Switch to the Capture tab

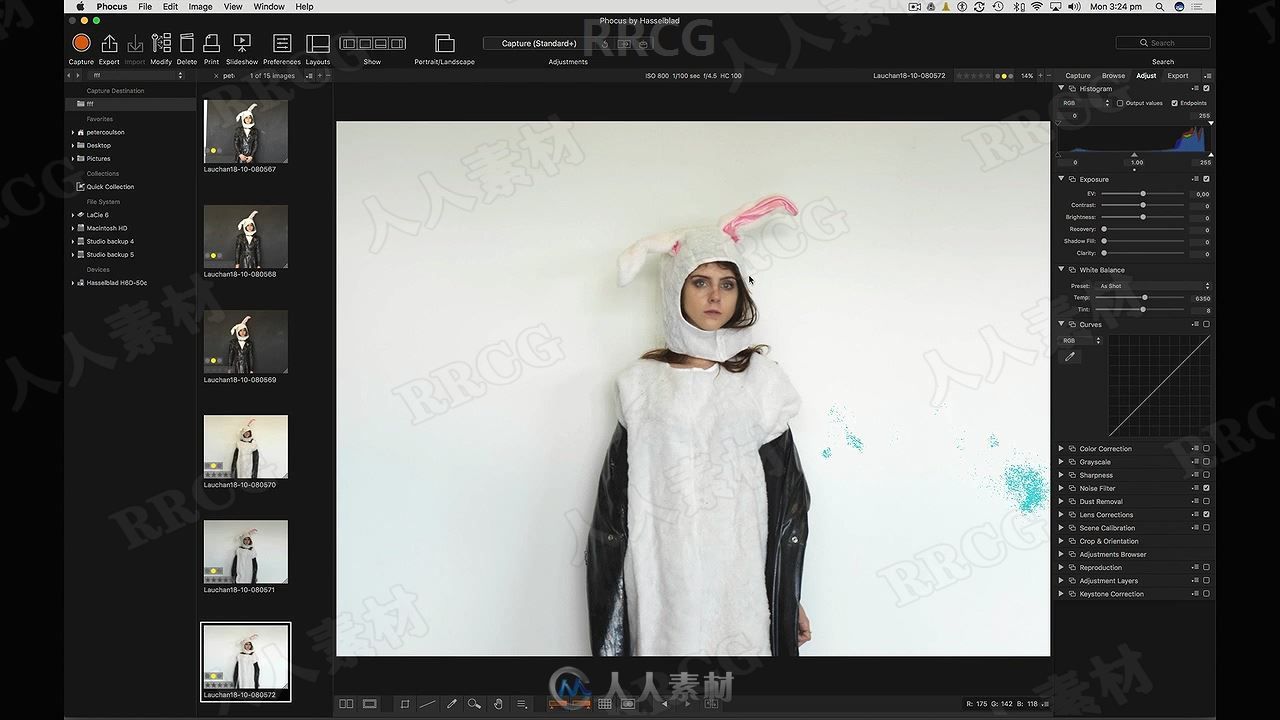click(1078, 75)
